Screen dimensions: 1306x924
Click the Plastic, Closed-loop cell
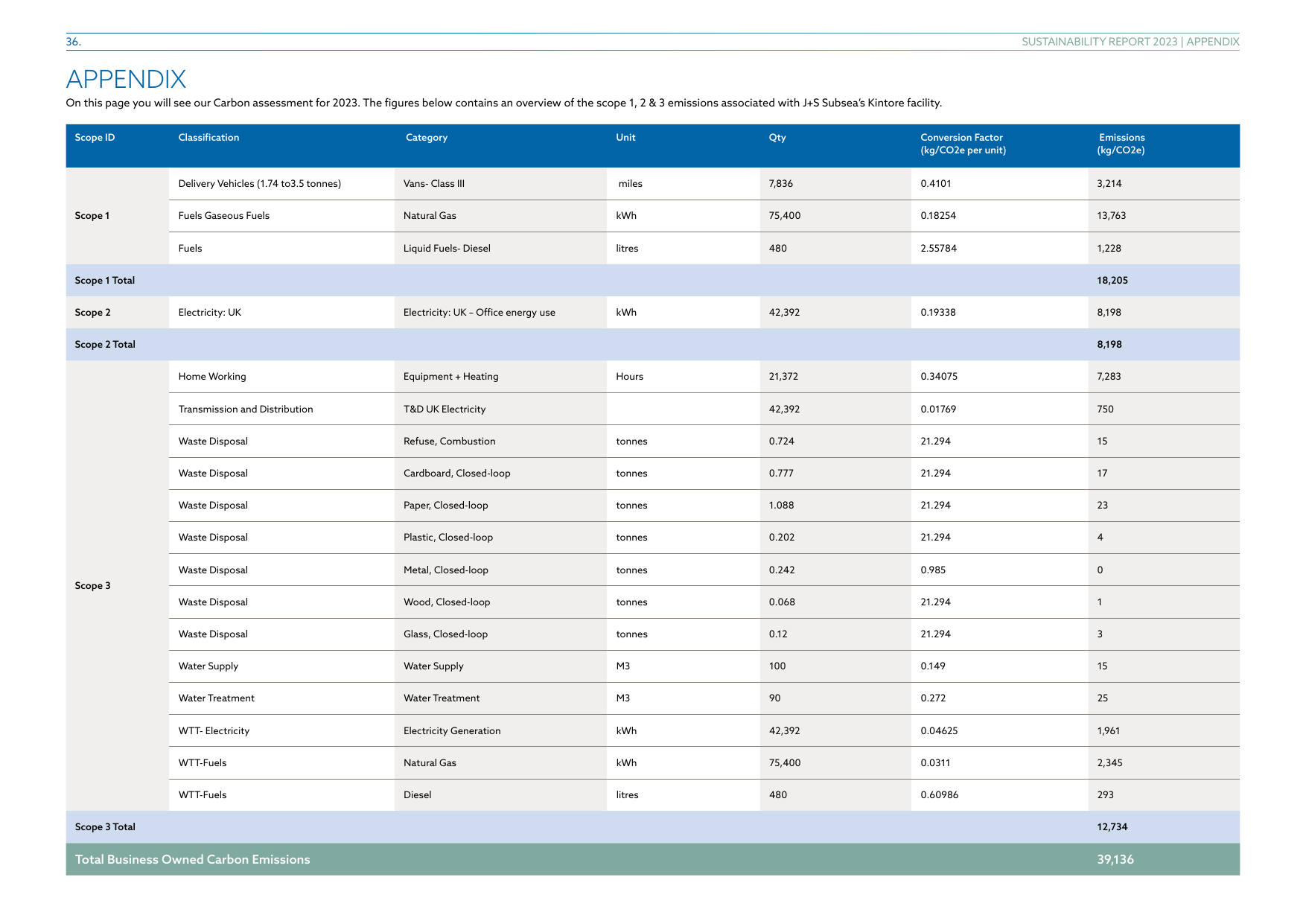[448, 538]
